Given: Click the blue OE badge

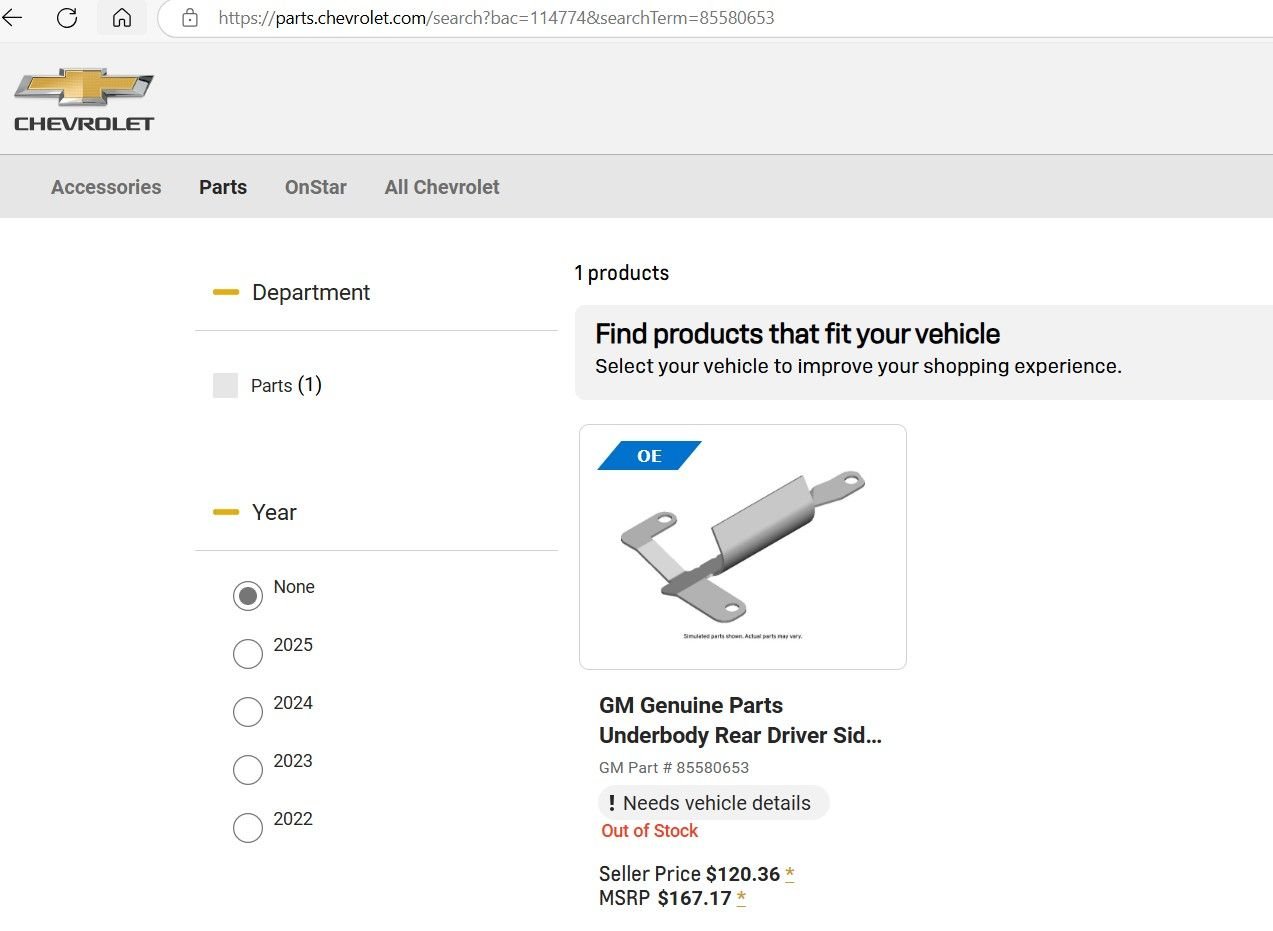Looking at the screenshot, I should (649, 456).
